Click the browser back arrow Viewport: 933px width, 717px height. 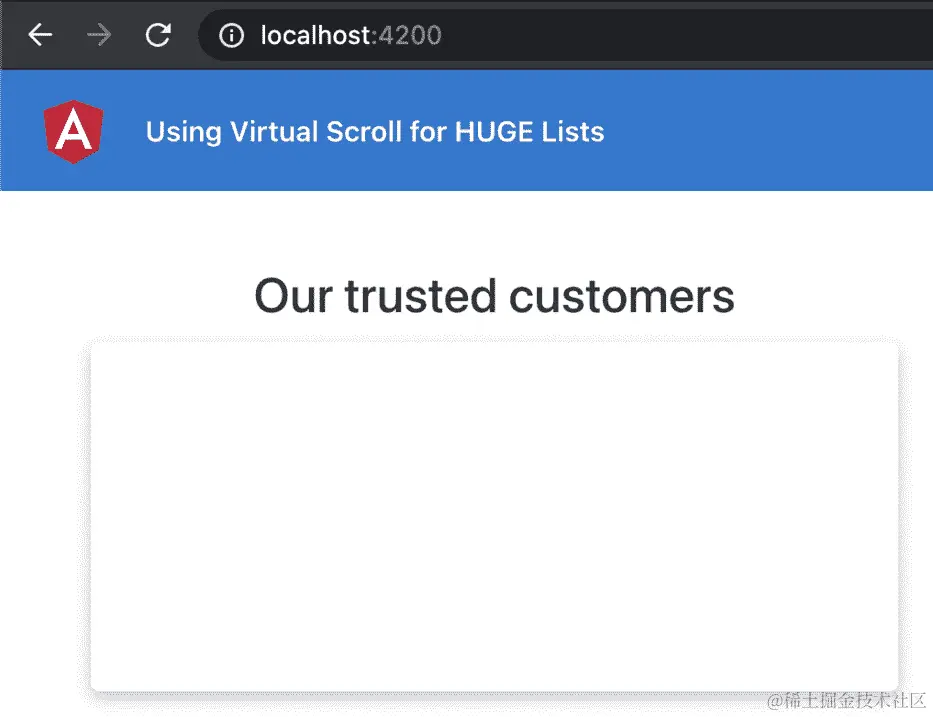(40, 35)
